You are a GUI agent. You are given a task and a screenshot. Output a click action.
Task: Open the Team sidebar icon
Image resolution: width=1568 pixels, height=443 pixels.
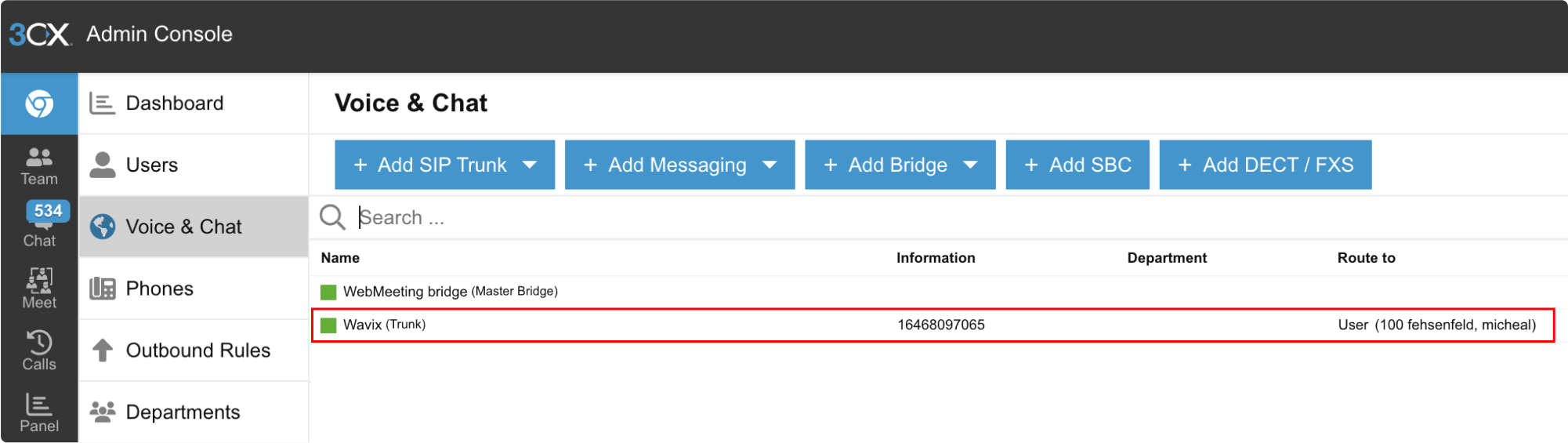39,166
